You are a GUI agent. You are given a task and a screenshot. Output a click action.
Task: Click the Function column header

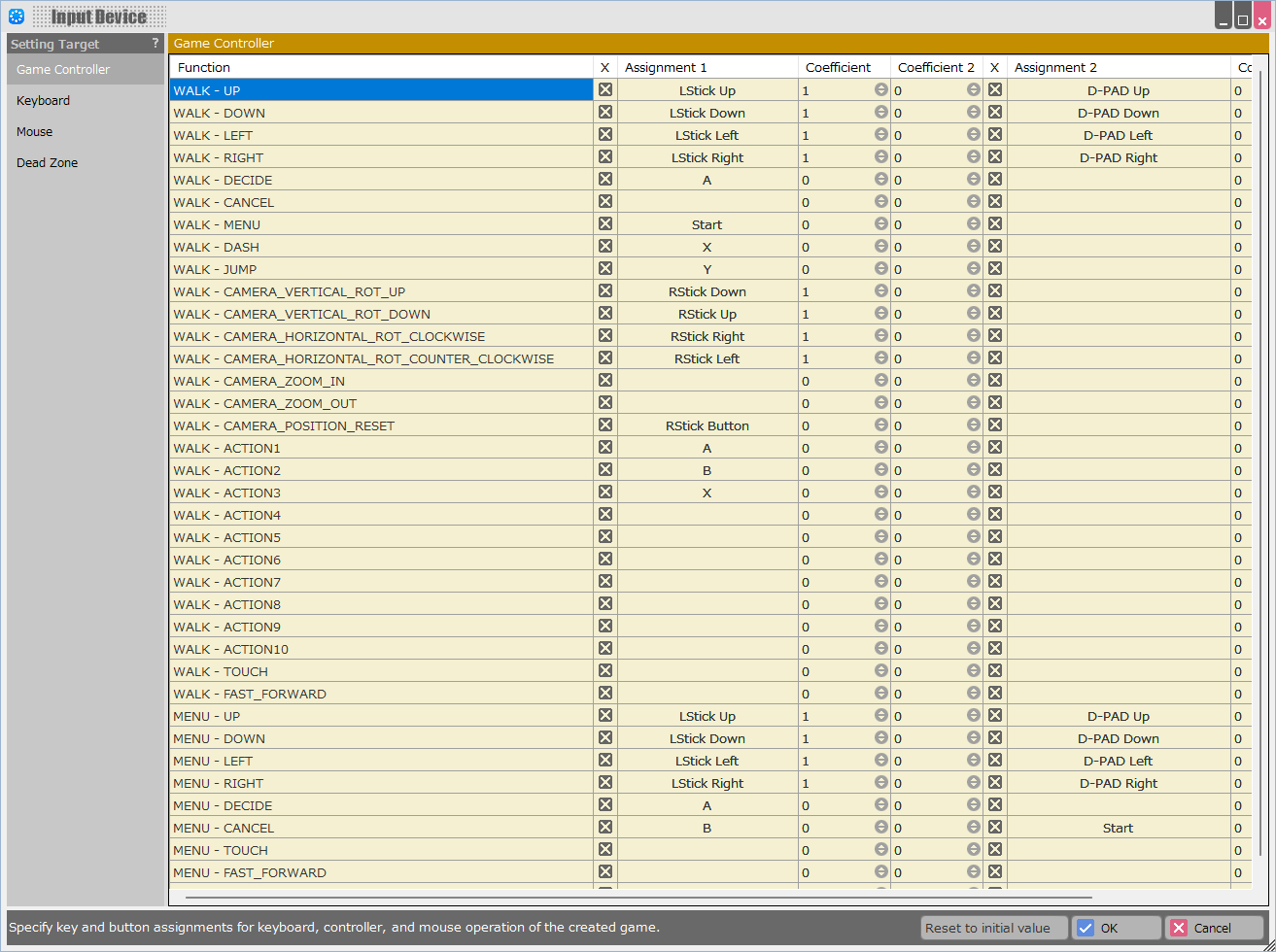point(204,67)
